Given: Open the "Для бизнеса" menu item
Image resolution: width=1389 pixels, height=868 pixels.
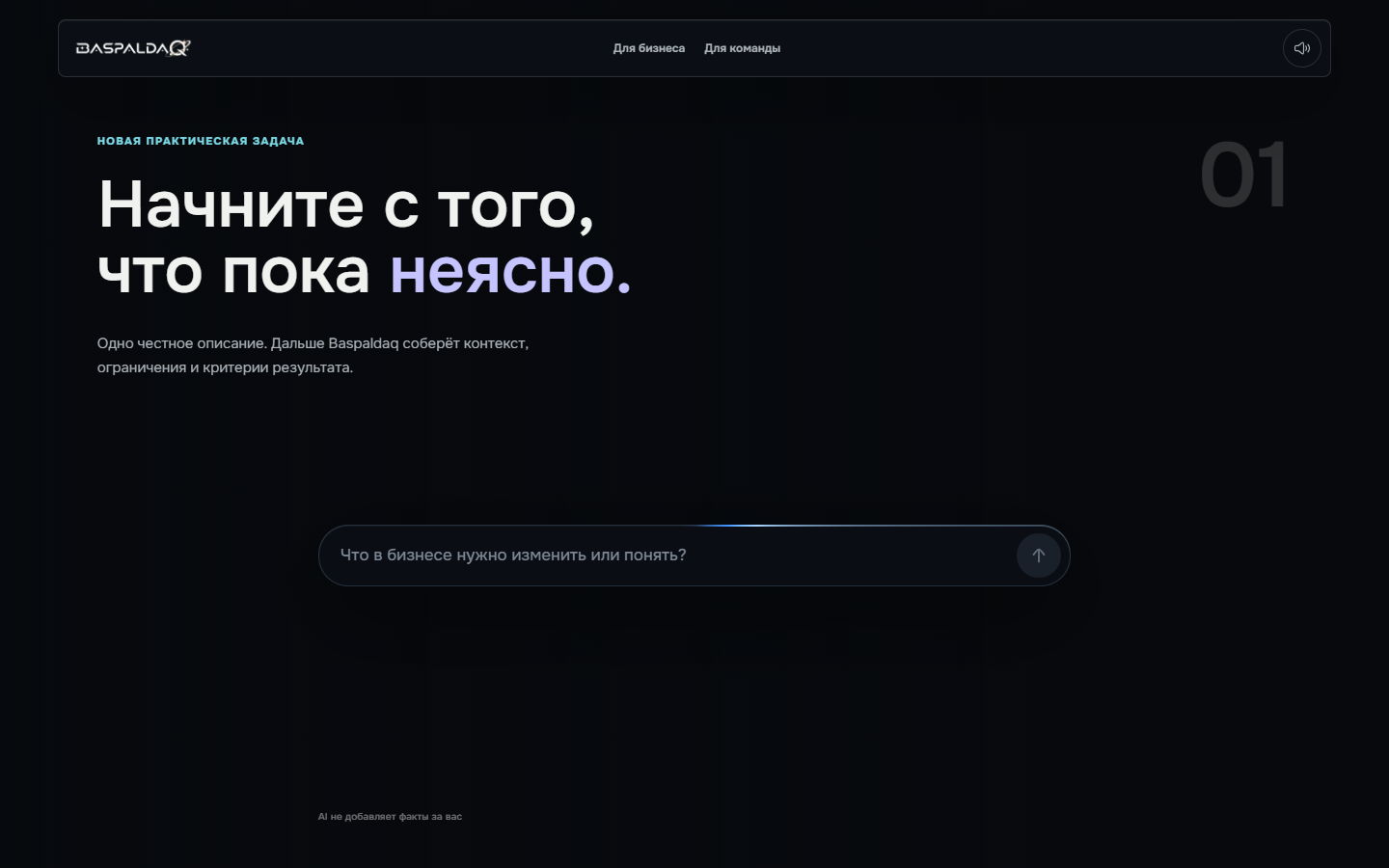Looking at the screenshot, I should [649, 48].
